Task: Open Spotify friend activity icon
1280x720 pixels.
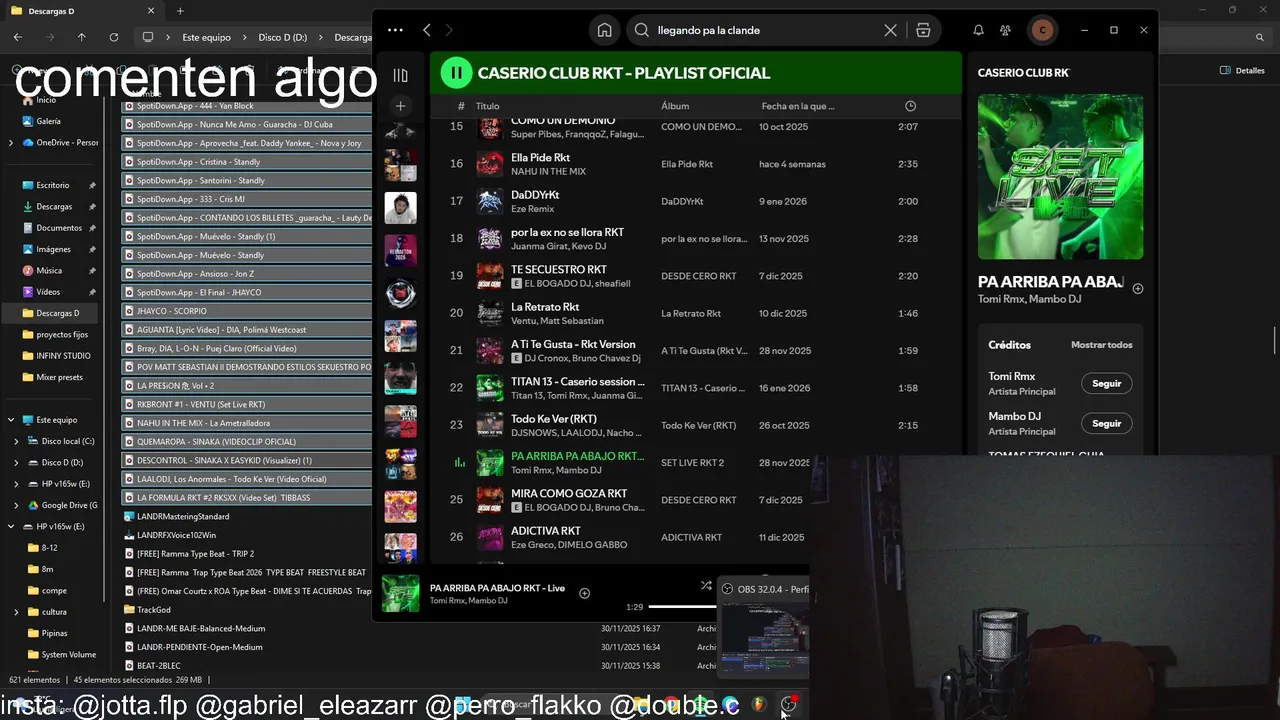Action: click(1005, 30)
